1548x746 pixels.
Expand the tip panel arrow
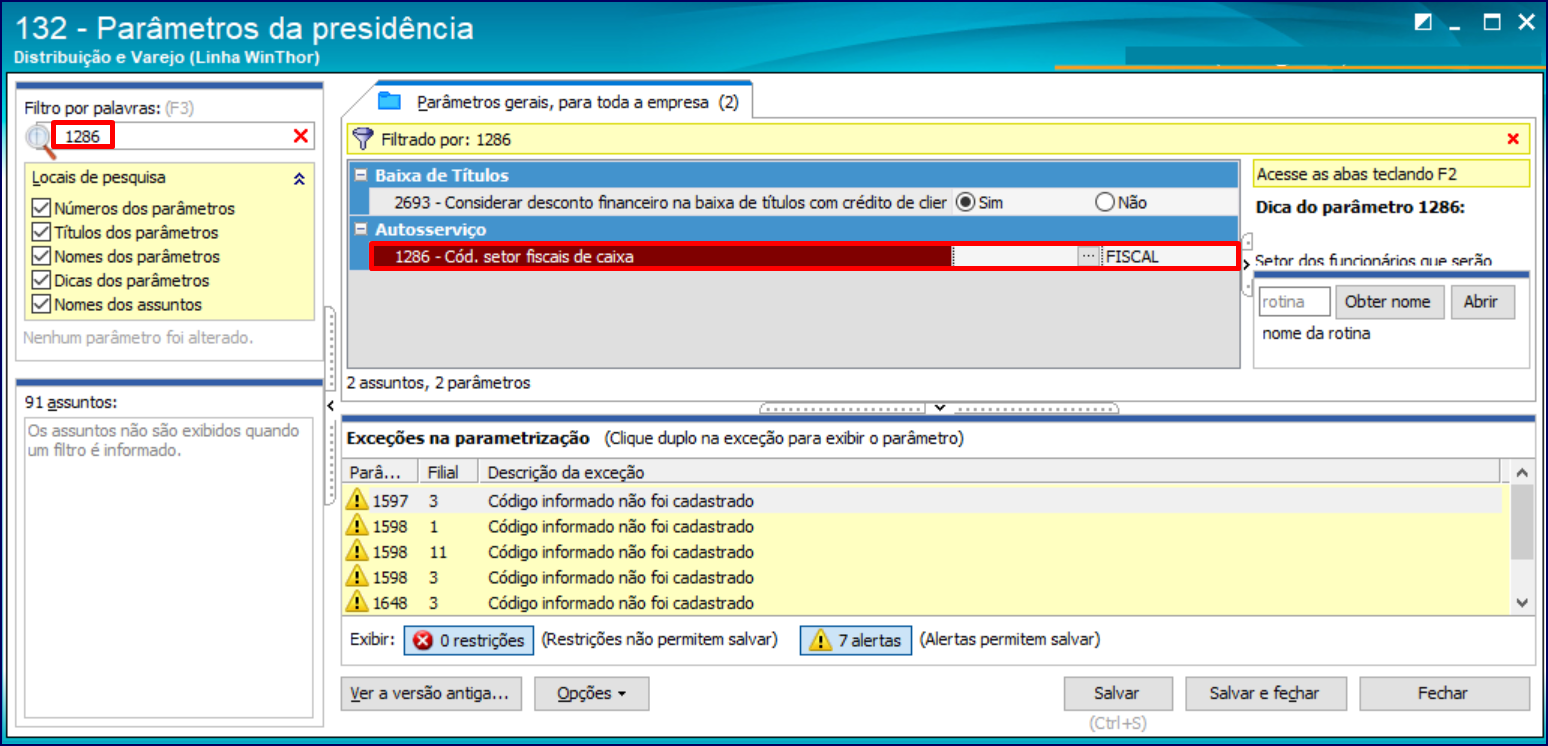click(x=1246, y=265)
